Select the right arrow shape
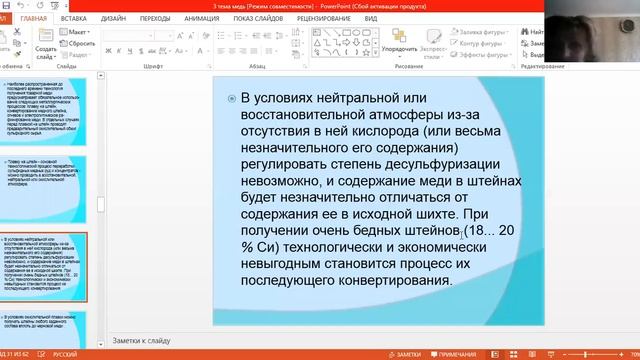 346,42
